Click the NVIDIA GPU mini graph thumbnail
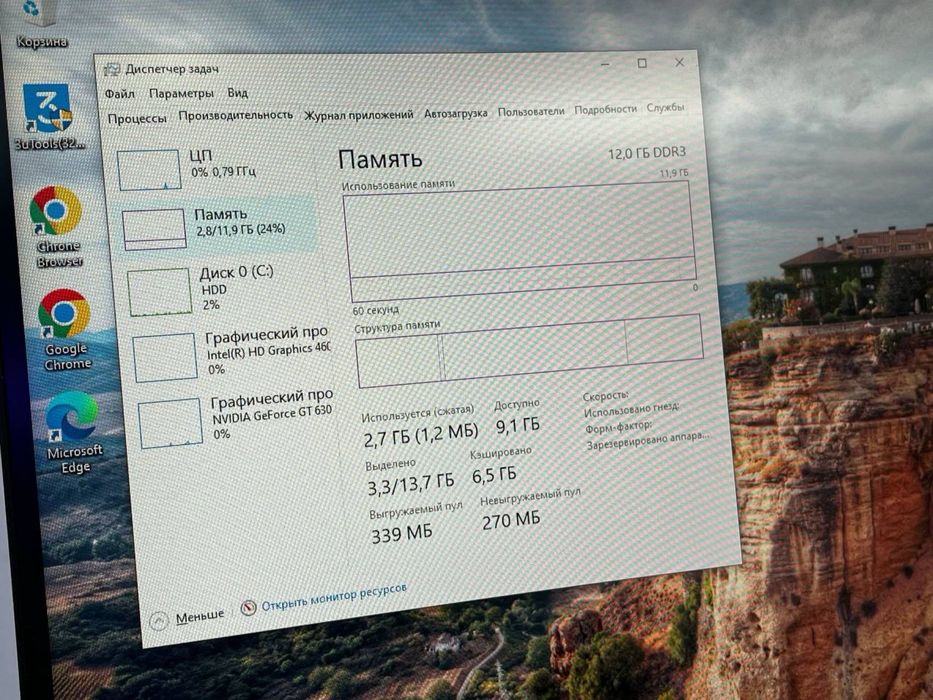Screen dimensions: 933x700 [x=171, y=423]
